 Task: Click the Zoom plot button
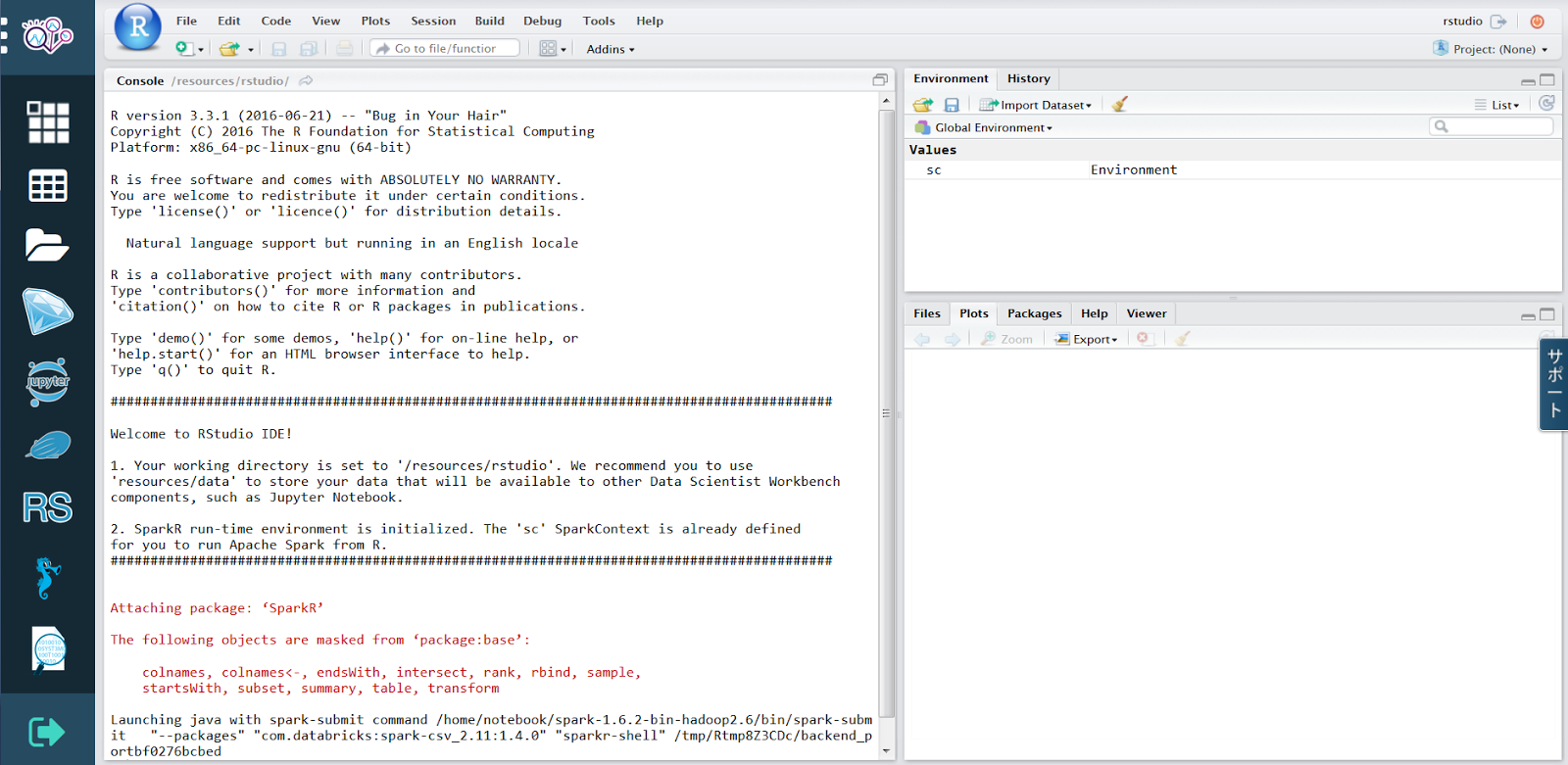pos(1007,339)
